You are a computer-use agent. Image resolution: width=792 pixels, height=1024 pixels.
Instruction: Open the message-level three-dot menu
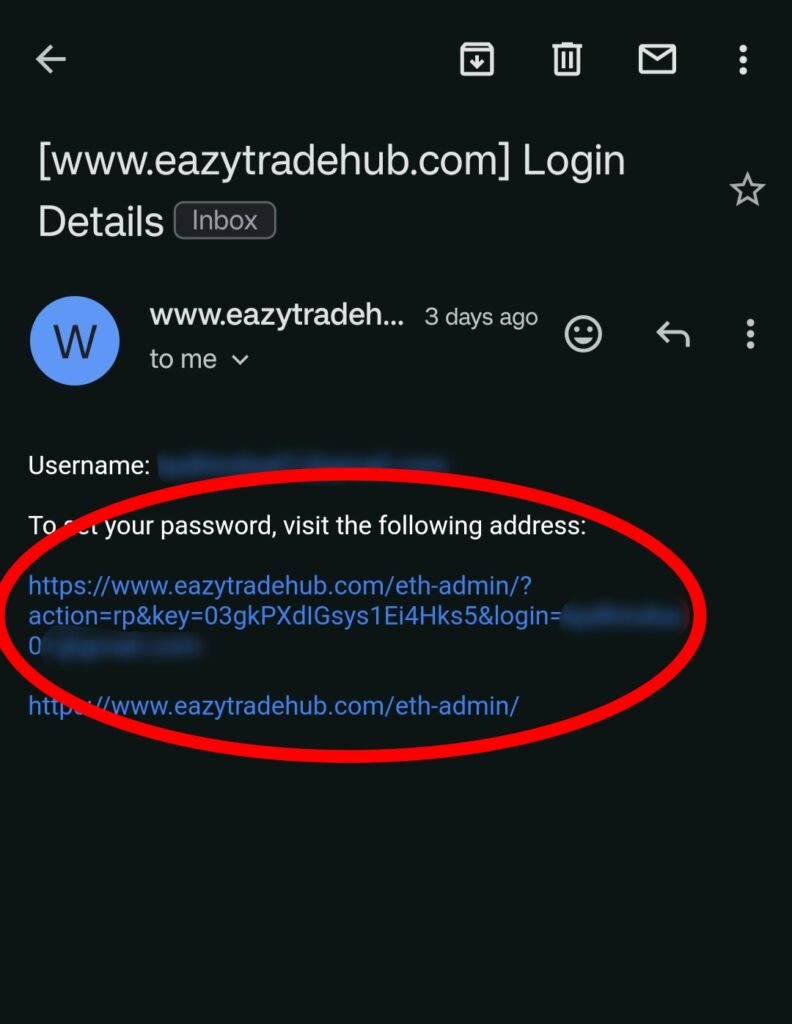coord(750,334)
